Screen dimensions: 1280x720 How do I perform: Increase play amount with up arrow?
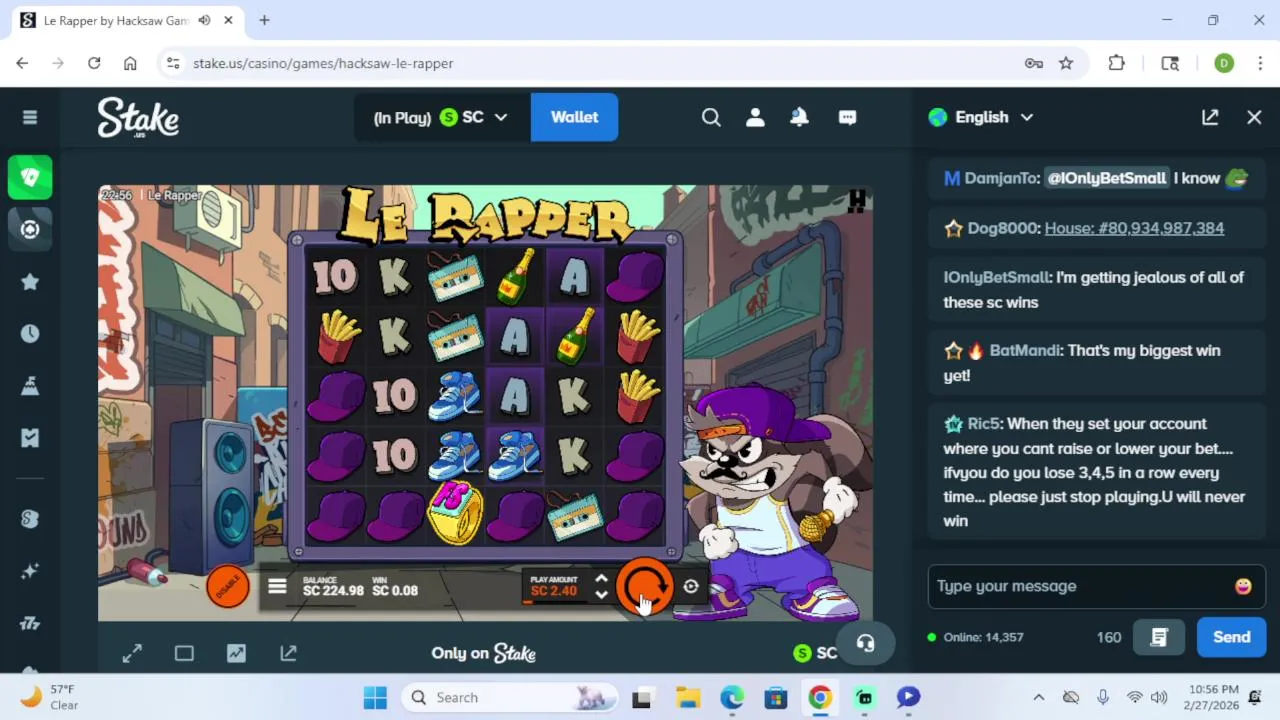tap(601, 579)
